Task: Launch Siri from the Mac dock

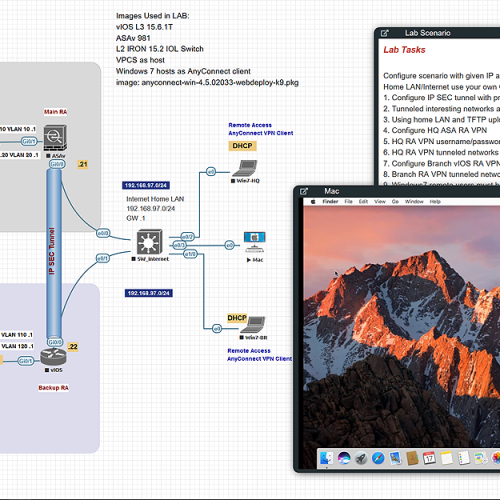Action: pyautogui.click(x=344, y=458)
